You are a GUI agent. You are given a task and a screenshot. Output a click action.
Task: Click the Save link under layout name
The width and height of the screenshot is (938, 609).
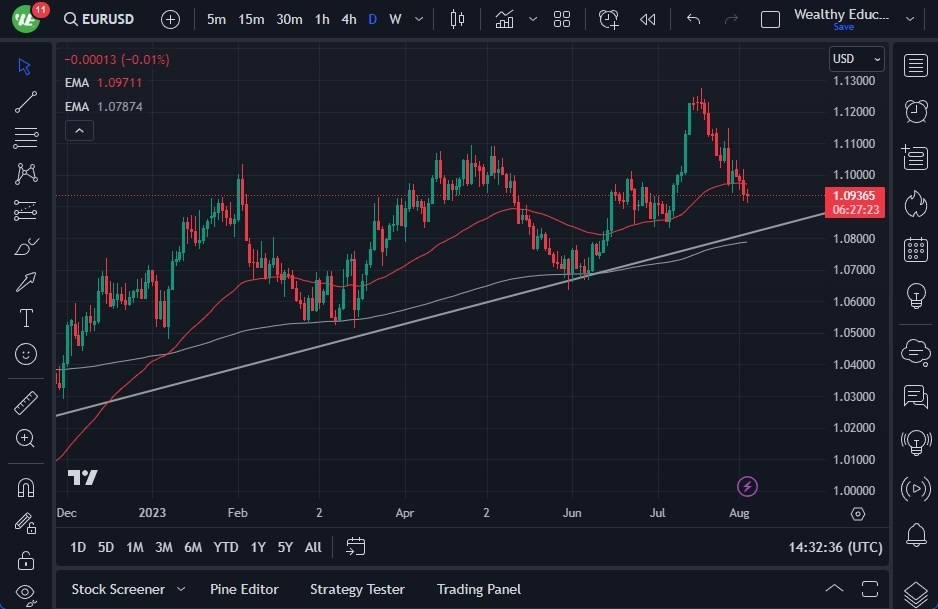(x=844, y=27)
